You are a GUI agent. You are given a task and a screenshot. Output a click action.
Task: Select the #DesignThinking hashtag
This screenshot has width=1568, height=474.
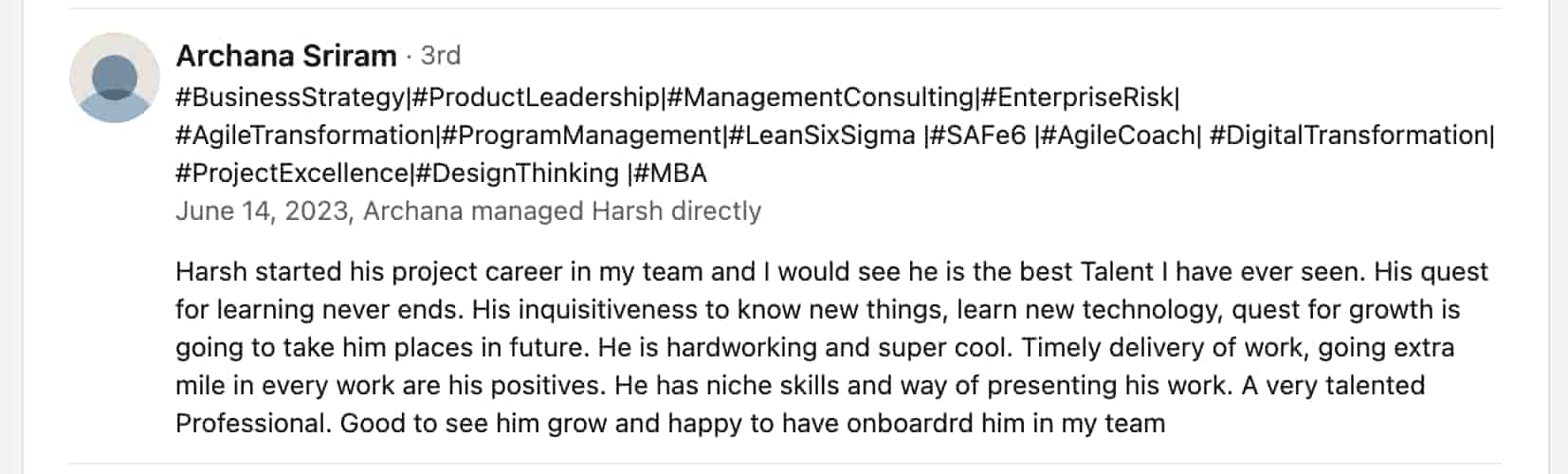518,173
